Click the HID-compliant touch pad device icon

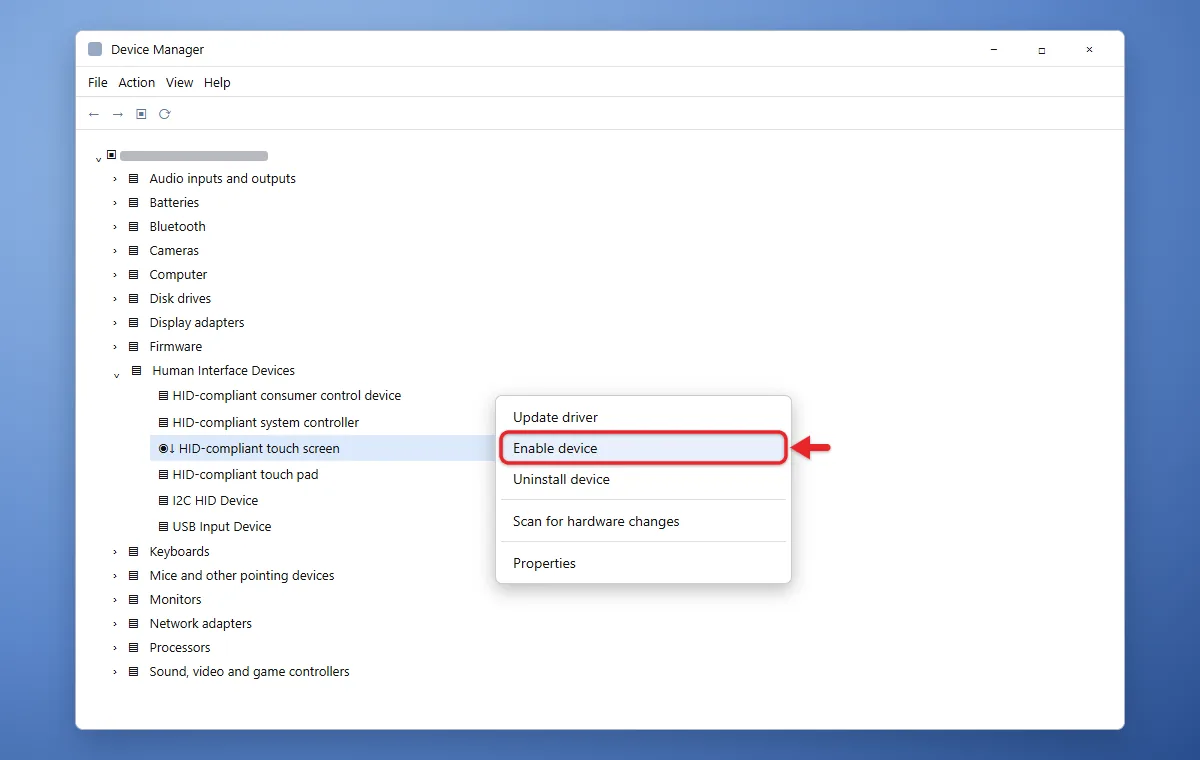click(164, 475)
